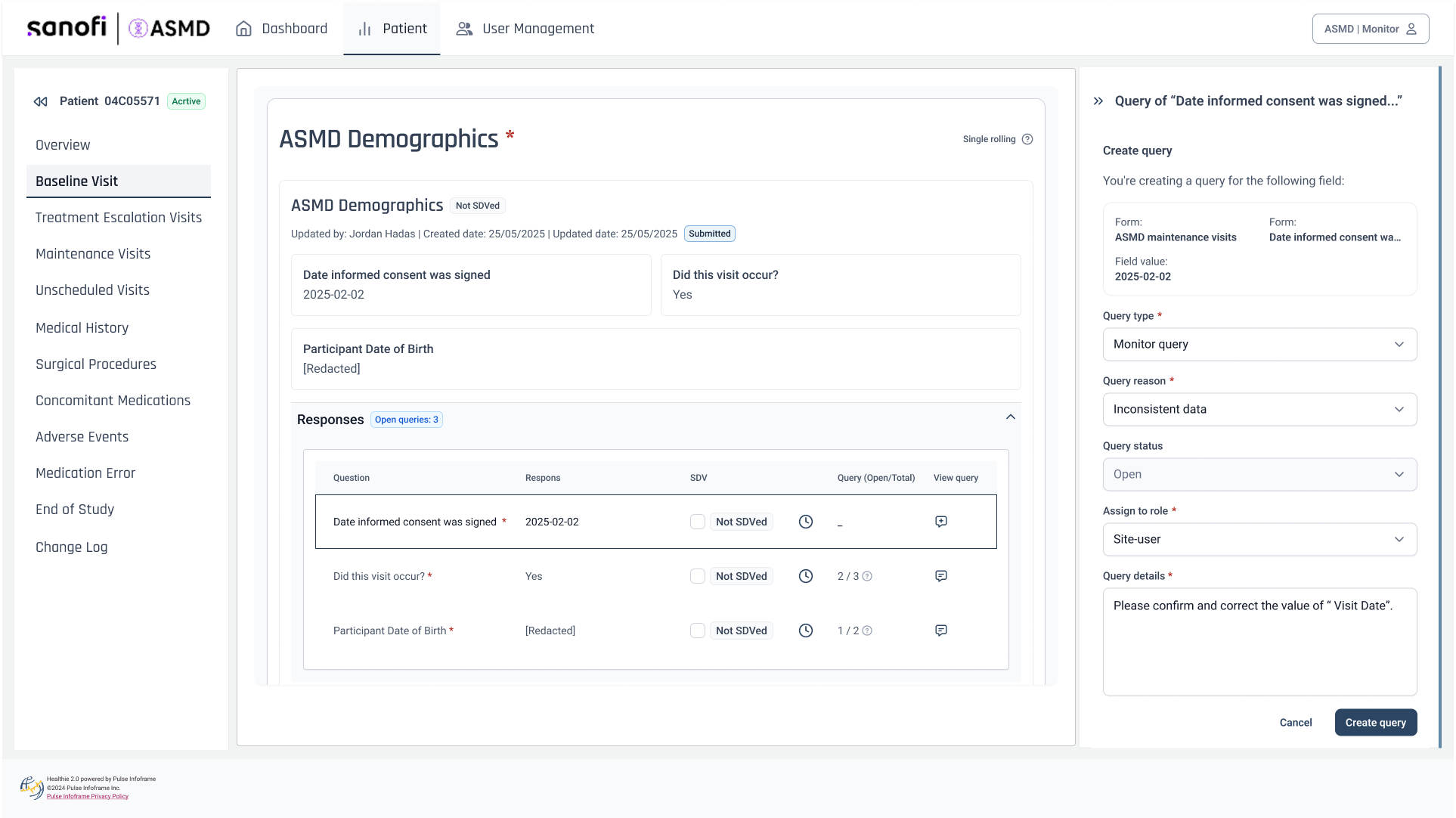
Task: Check SDV box for informed consent row
Action: 698,522
